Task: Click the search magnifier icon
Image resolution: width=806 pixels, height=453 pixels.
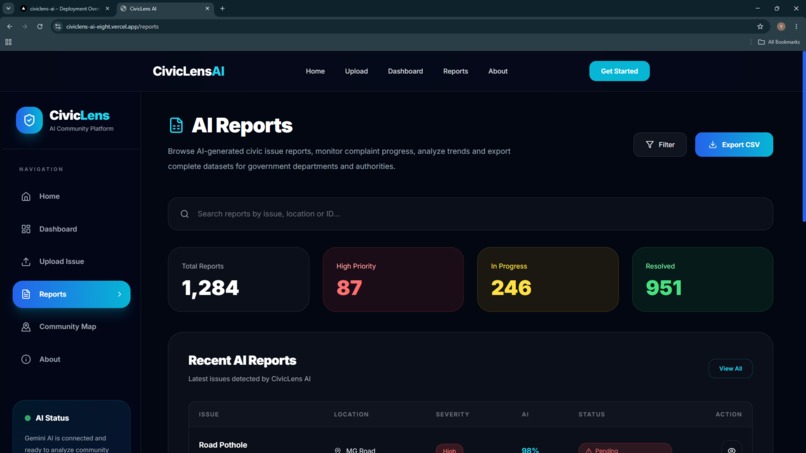Action: 185,214
